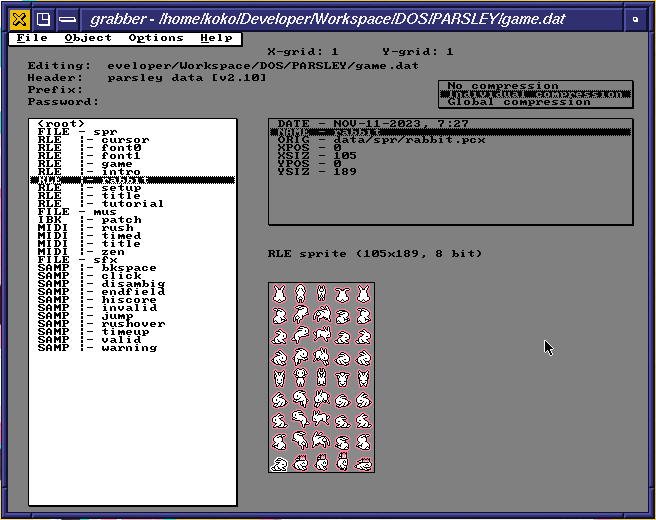Image resolution: width=656 pixels, height=520 pixels.
Task: Open the Help menu
Action: [x=216, y=38]
